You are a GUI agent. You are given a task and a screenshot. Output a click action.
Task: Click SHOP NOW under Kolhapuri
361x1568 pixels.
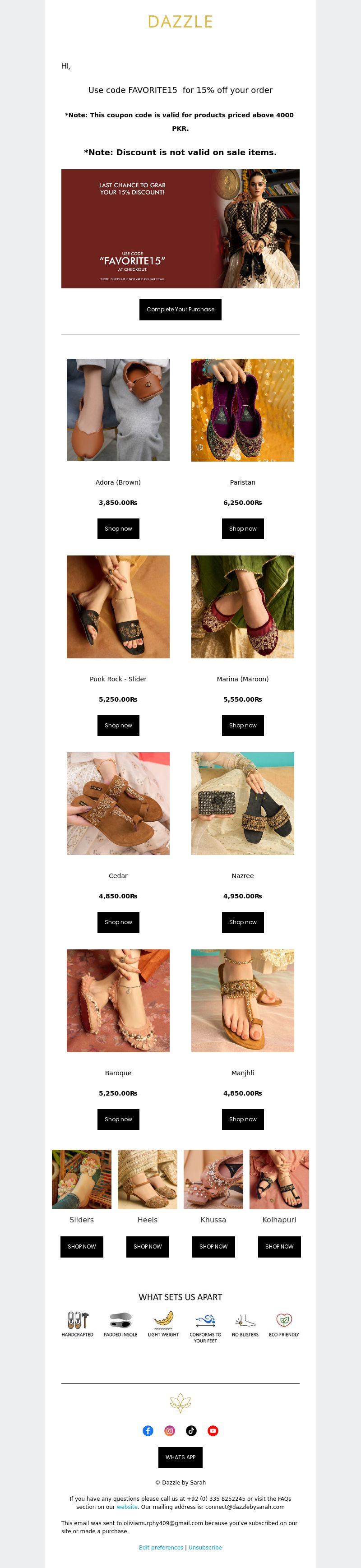click(279, 1246)
